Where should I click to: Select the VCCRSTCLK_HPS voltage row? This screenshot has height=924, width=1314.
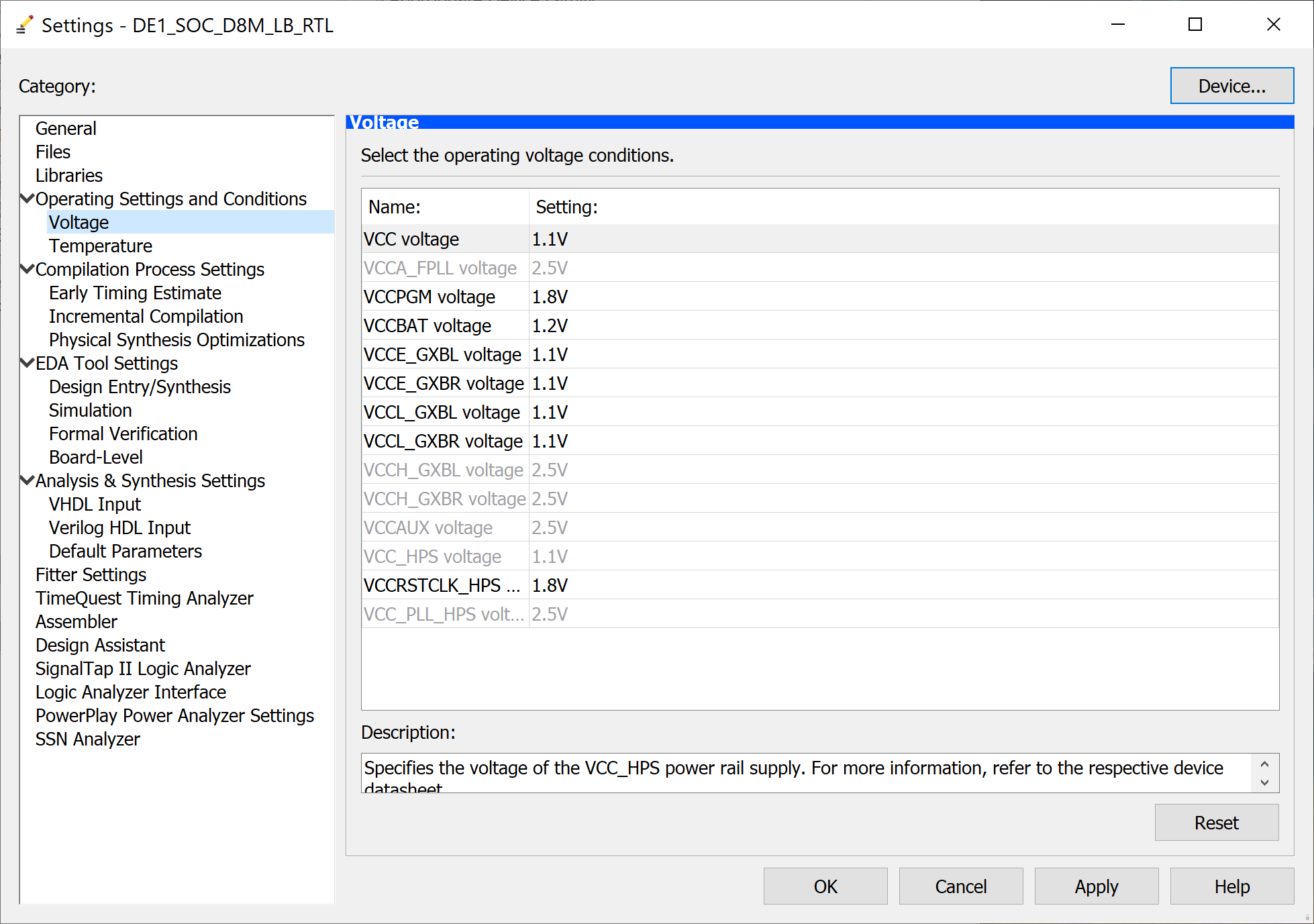click(442, 585)
